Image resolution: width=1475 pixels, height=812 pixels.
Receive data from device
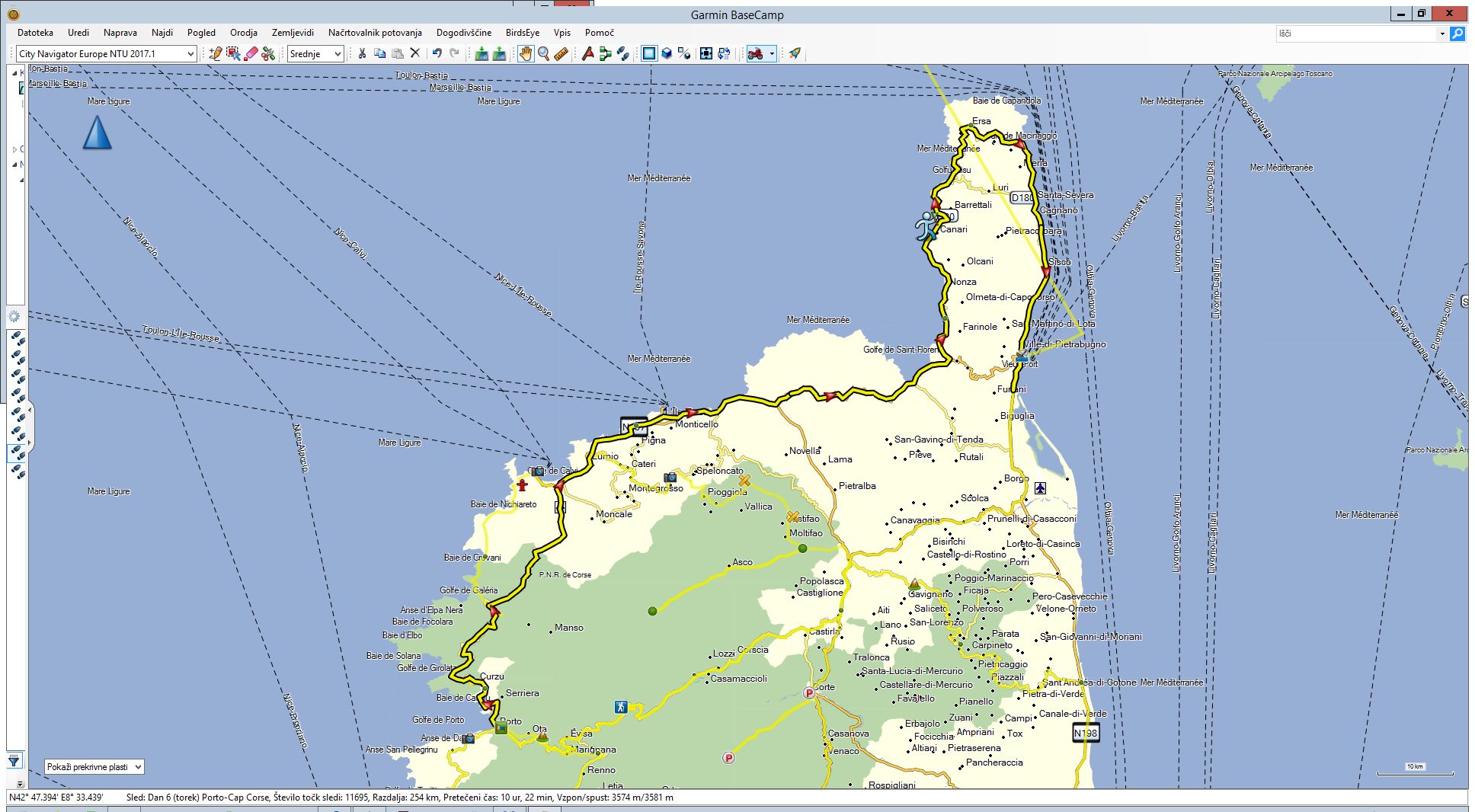[499, 53]
